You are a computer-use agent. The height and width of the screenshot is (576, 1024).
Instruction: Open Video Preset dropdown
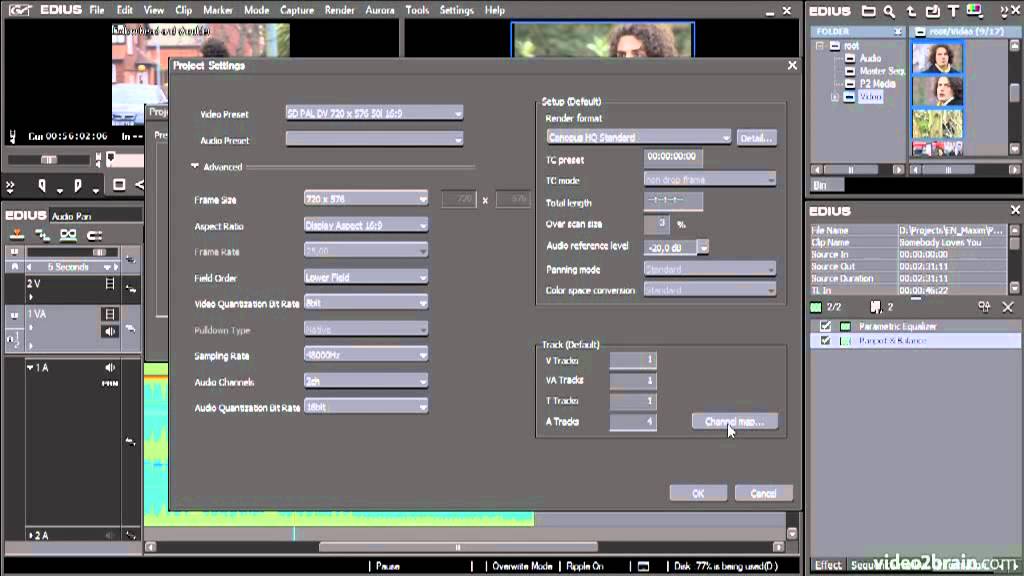coord(374,113)
